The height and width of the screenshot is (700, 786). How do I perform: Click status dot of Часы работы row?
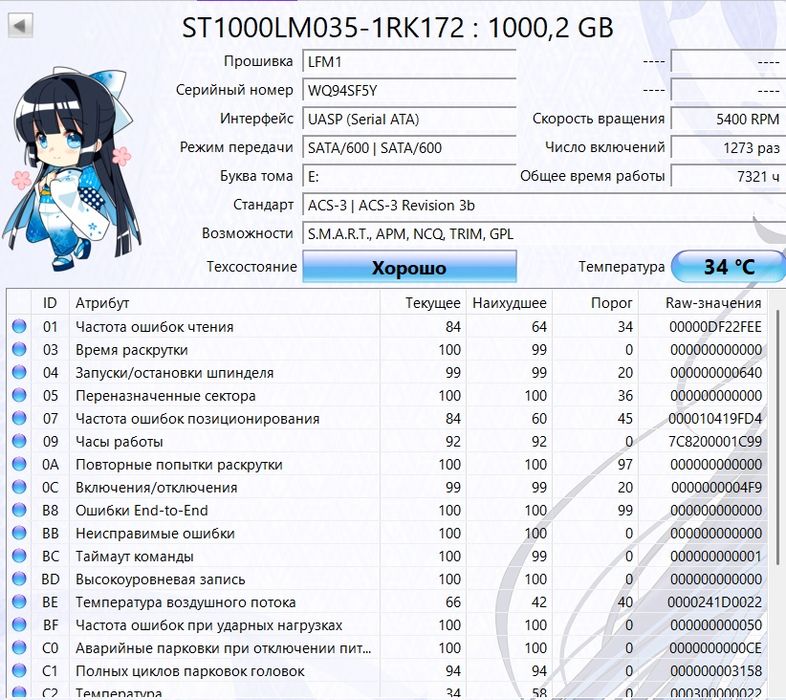[x=19, y=441]
